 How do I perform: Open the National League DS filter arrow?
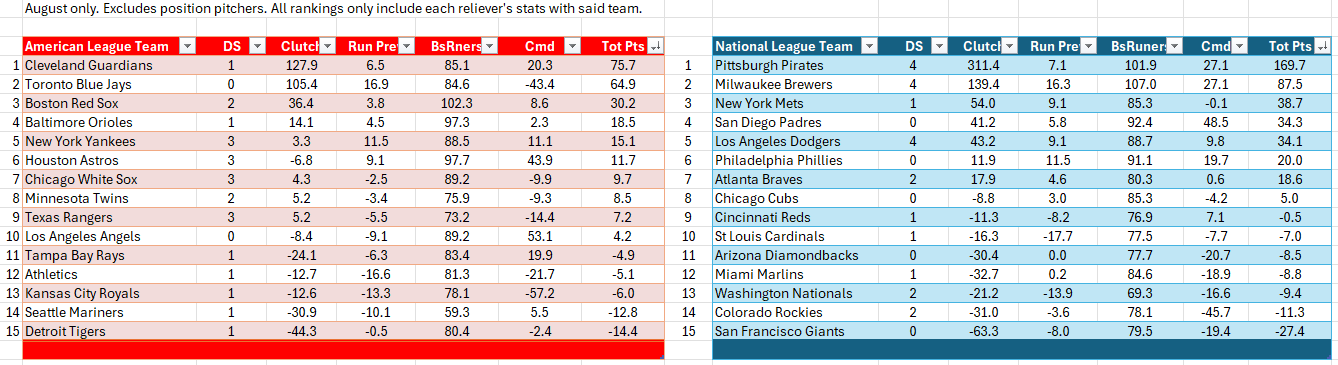939,46
